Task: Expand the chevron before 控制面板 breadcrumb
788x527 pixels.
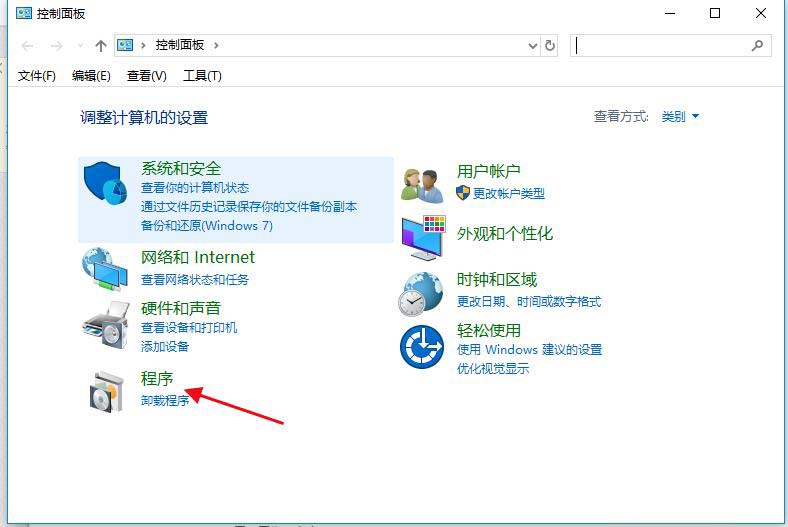Action: point(143,45)
